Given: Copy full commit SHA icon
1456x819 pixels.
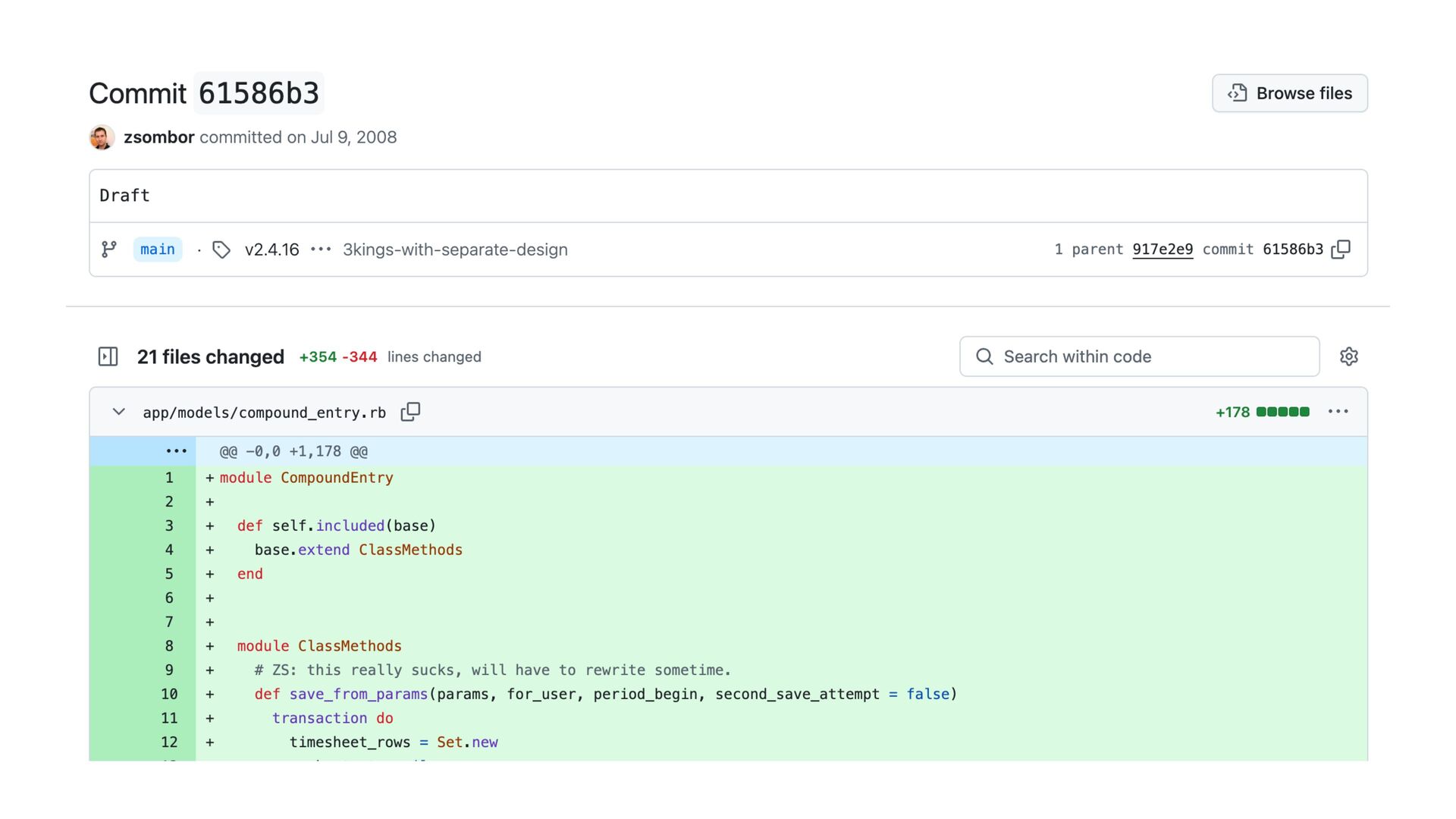Looking at the screenshot, I should coord(1341,249).
